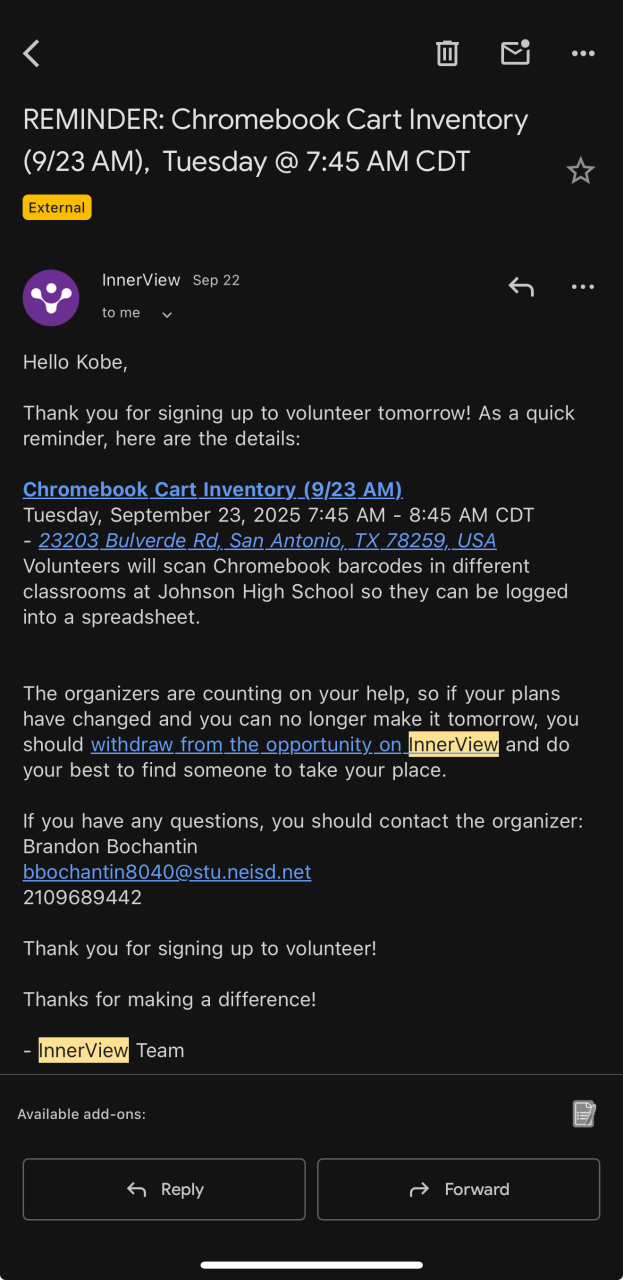
Task: Star this email
Action: [x=581, y=171]
